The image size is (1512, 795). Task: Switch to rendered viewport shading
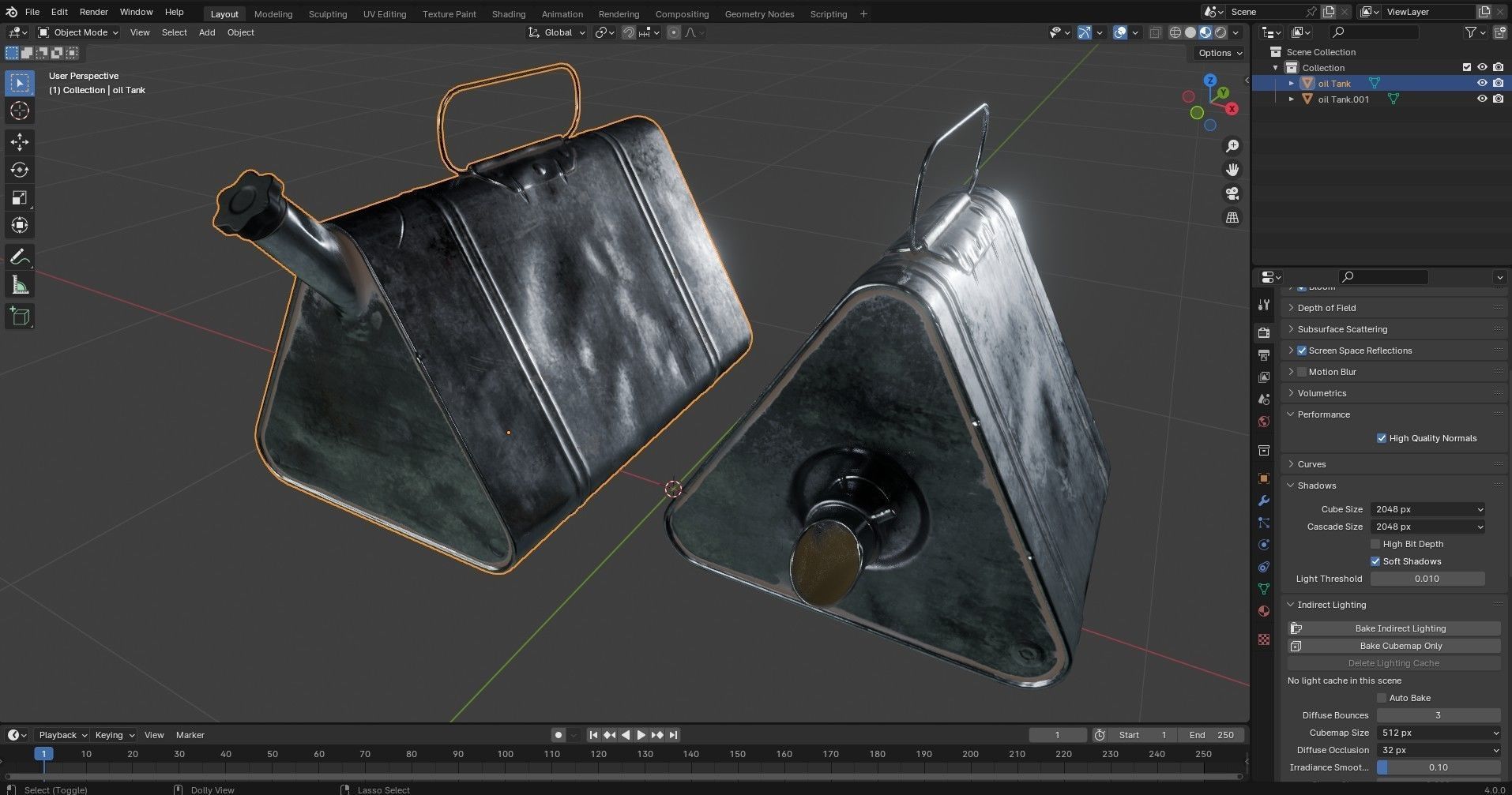click(1221, 32)
